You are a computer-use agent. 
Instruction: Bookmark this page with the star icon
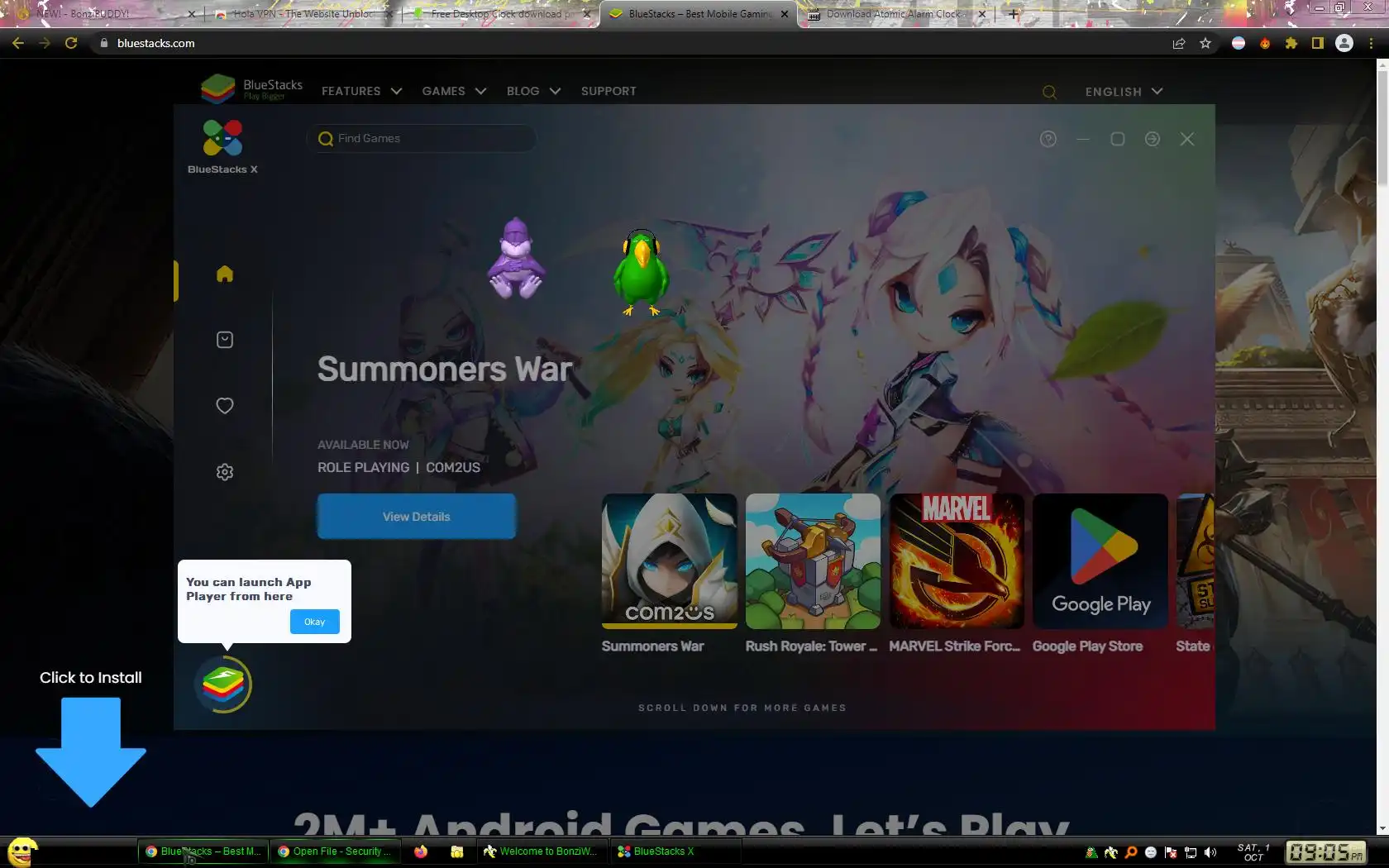[x=1205, y=43]
